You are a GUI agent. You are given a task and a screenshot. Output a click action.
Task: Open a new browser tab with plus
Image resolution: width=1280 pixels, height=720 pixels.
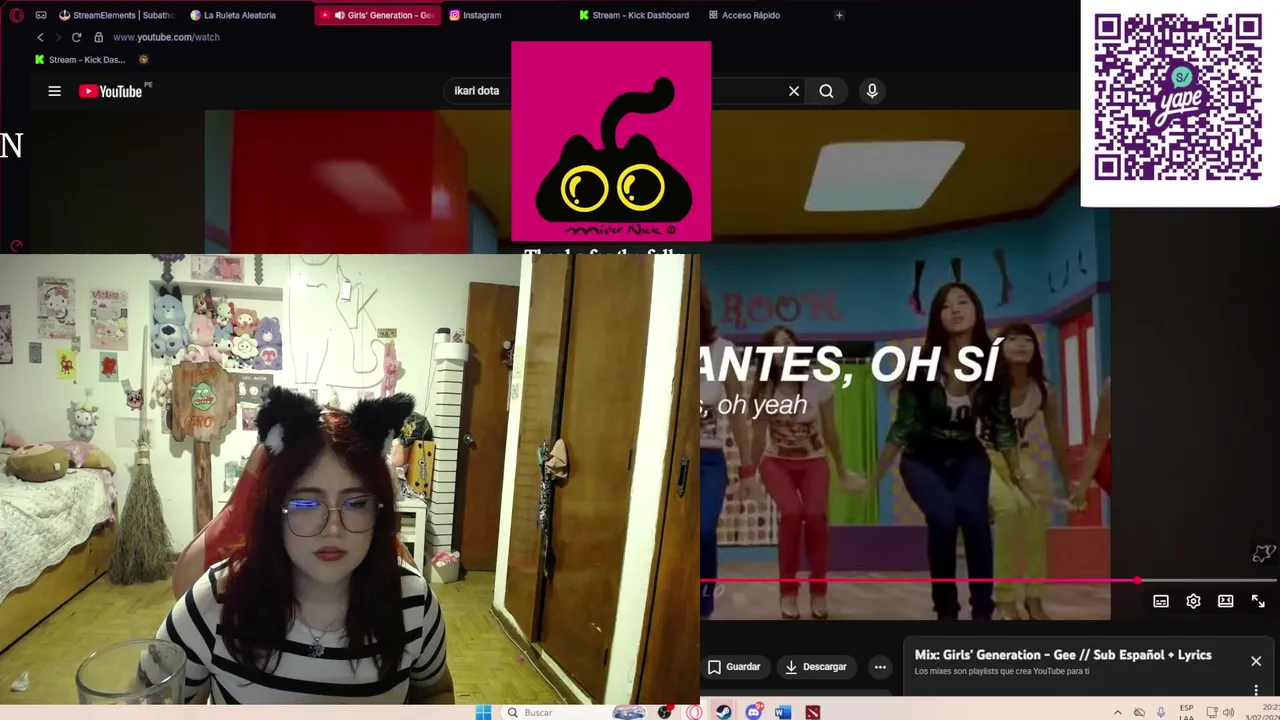tap(839, 15)
